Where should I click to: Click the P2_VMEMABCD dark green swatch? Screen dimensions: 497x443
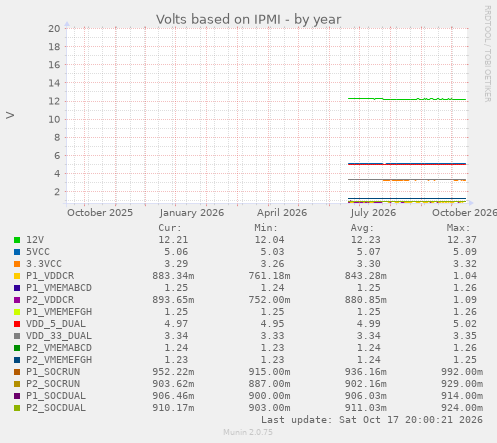(x=17, y=348)
